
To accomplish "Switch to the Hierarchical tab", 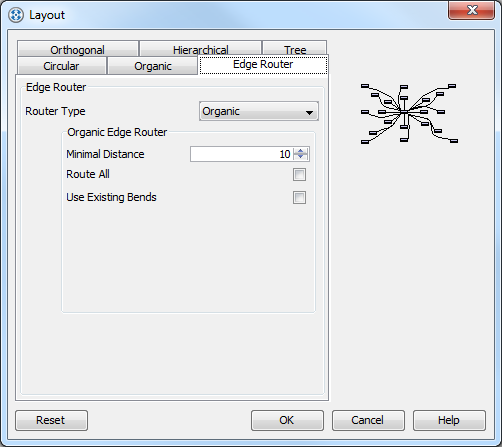I will coord(200,49).
